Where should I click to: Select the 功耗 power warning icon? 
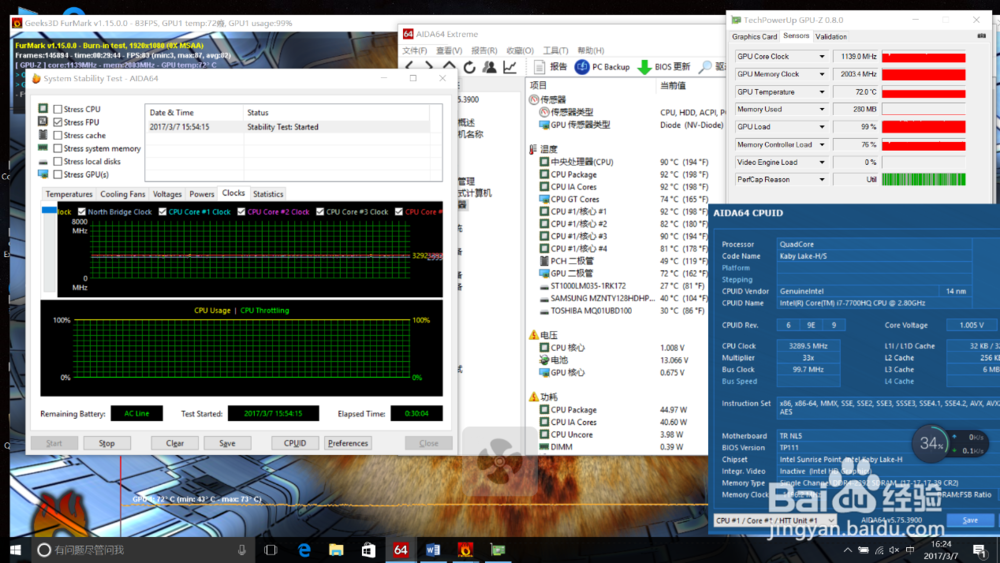[x=534, y=397]
